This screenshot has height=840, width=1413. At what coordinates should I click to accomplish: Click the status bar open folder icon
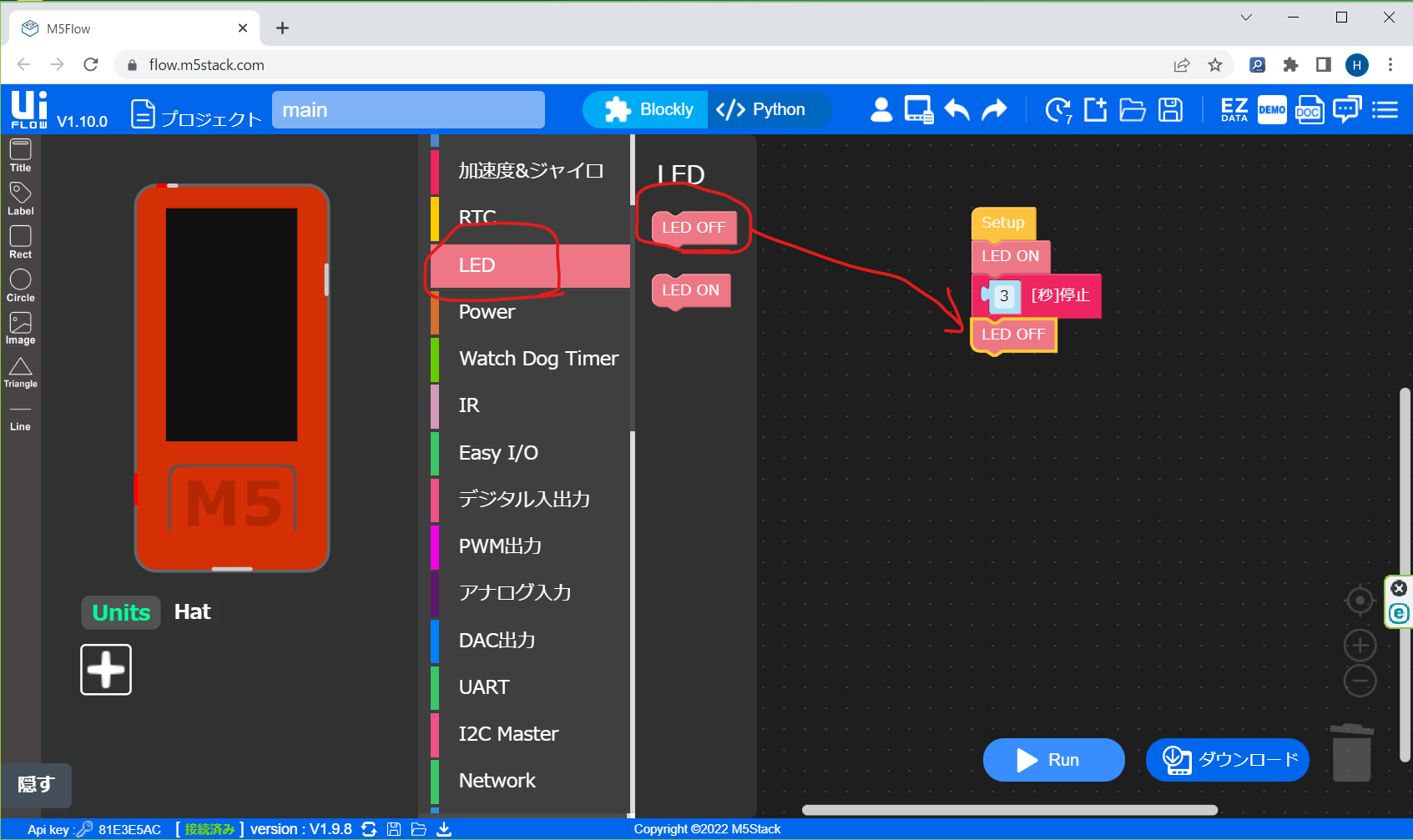(x=419, y=829)
